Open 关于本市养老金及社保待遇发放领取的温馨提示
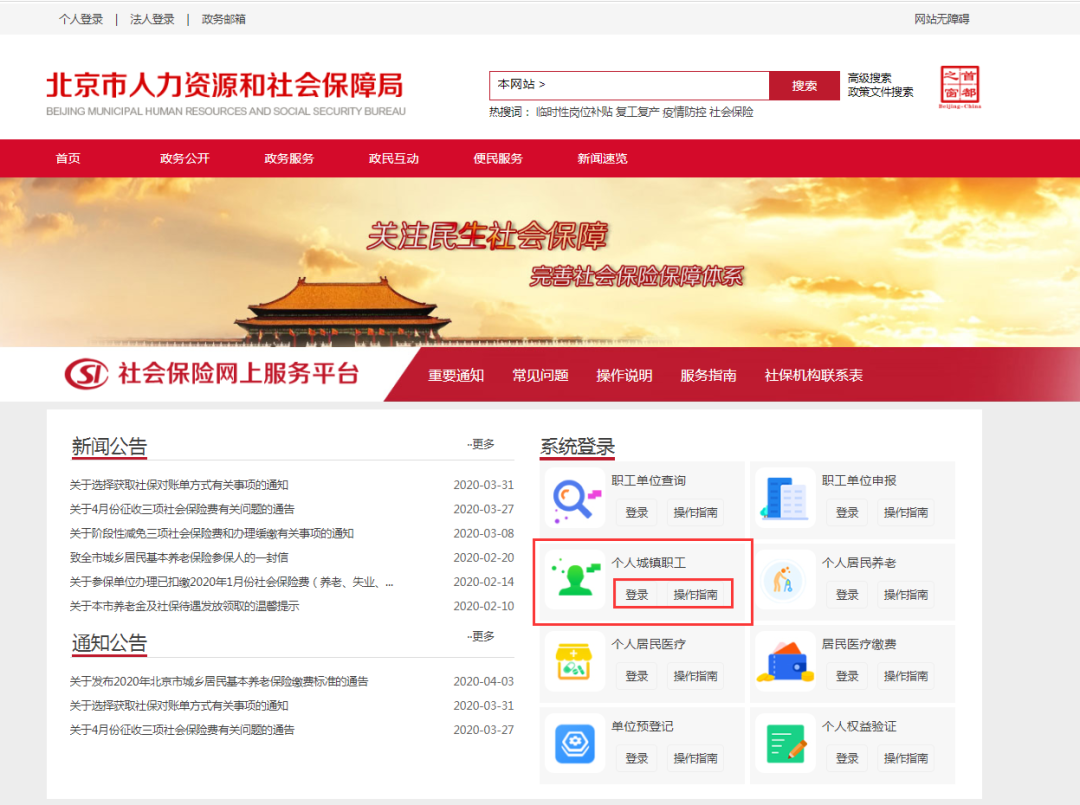The width and height of the screenshot is (1080, 805). click(x=184, y=606)
